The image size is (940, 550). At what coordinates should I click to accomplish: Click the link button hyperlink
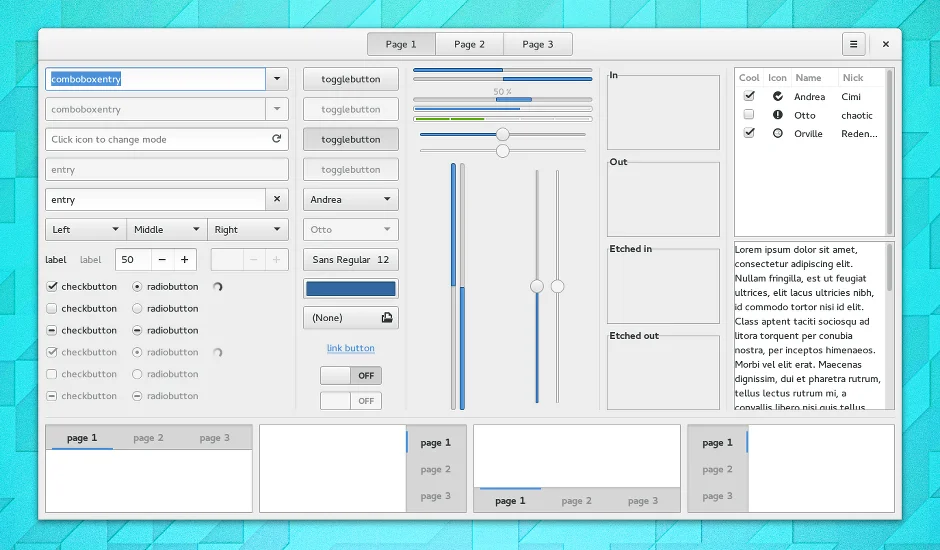coord(351,348)
